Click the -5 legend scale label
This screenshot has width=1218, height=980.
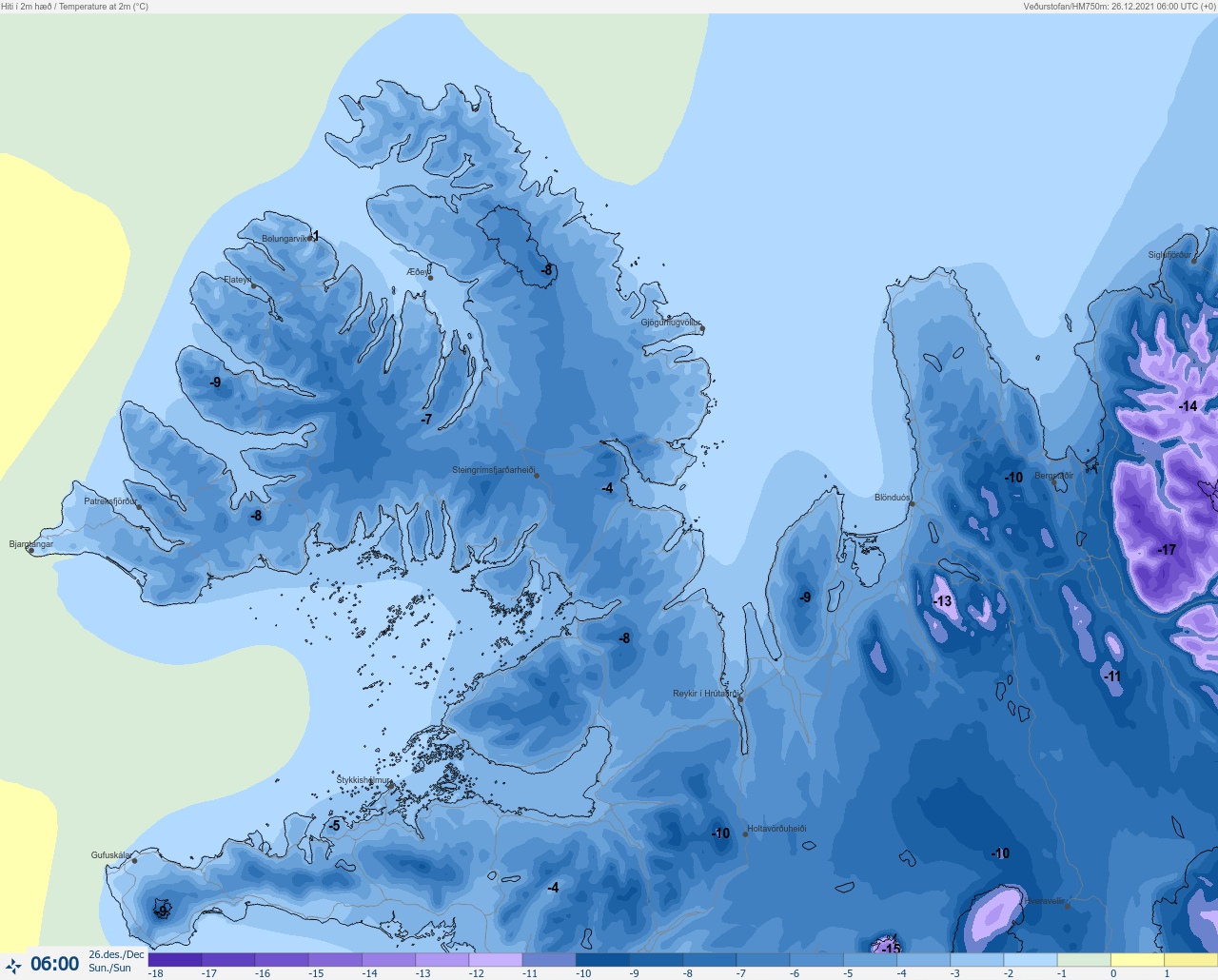click(x=848, y=973)
